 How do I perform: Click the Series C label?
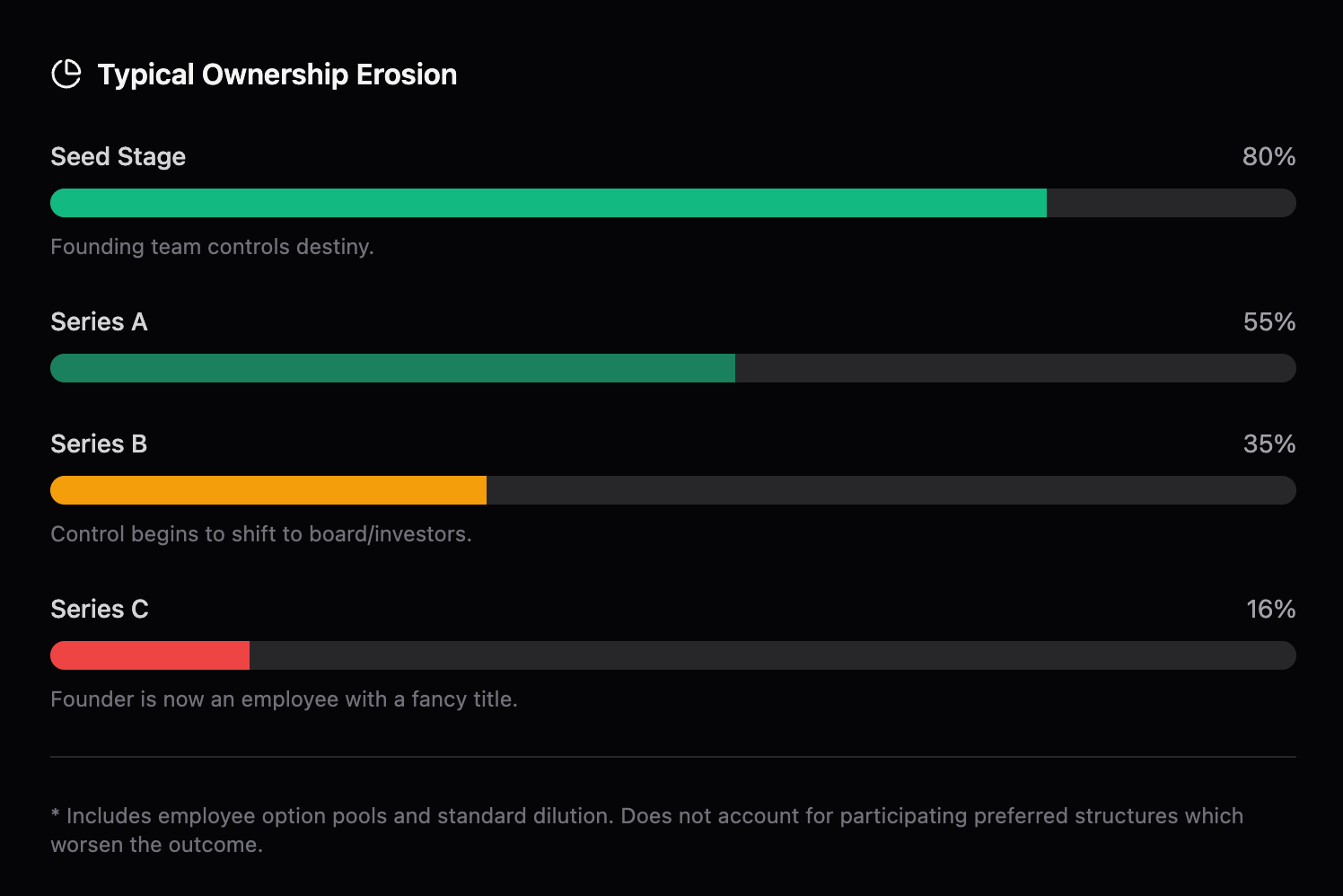coord(99,609)
